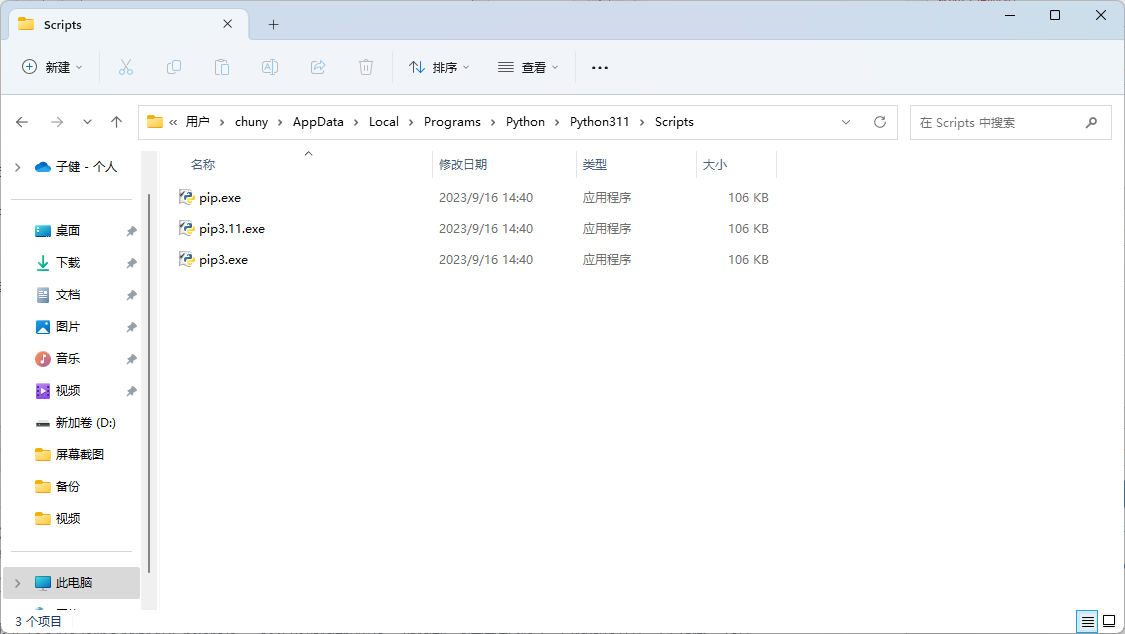
Task: Sort by 类型 column header
Action: point(595,164)
